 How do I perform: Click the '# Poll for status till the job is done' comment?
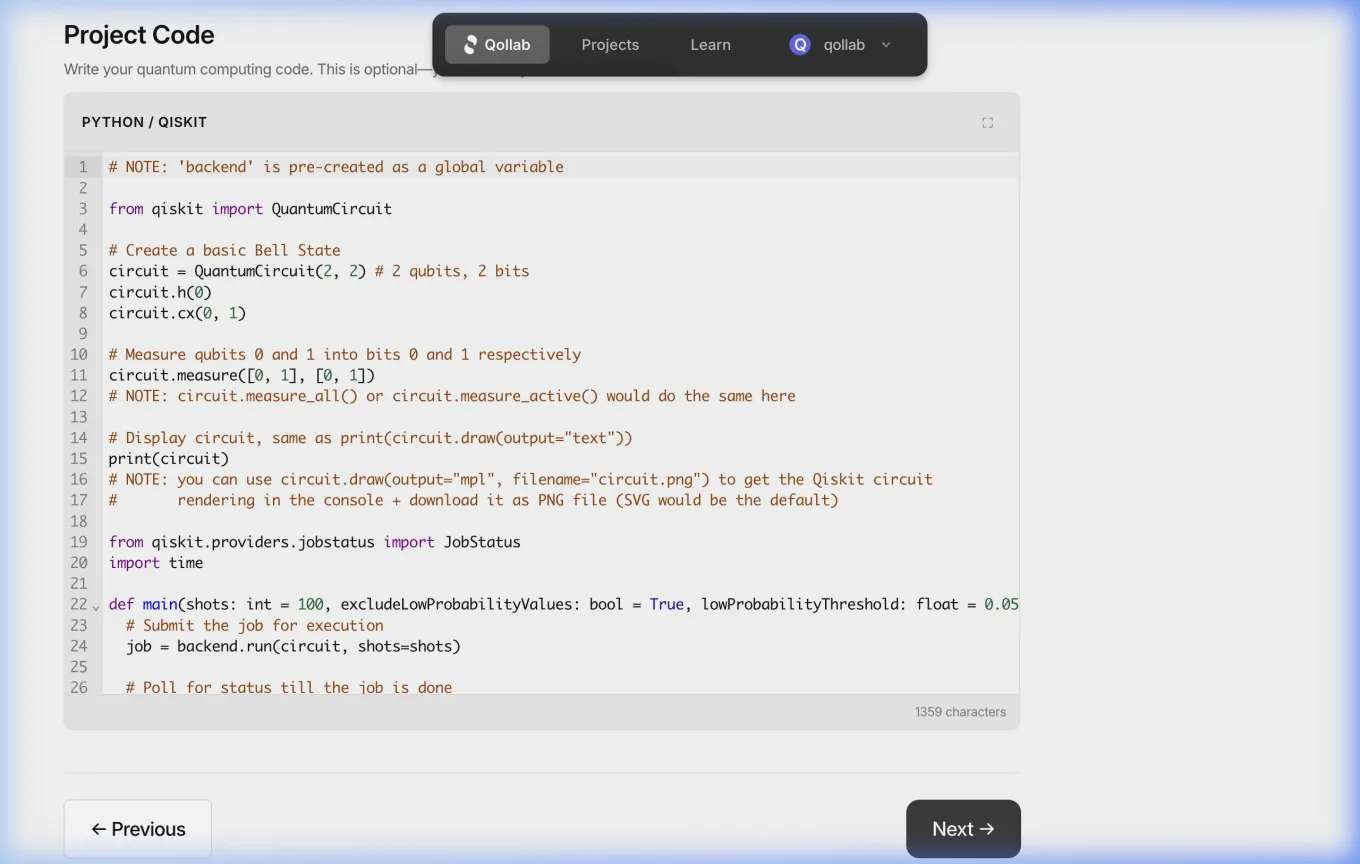289,687
